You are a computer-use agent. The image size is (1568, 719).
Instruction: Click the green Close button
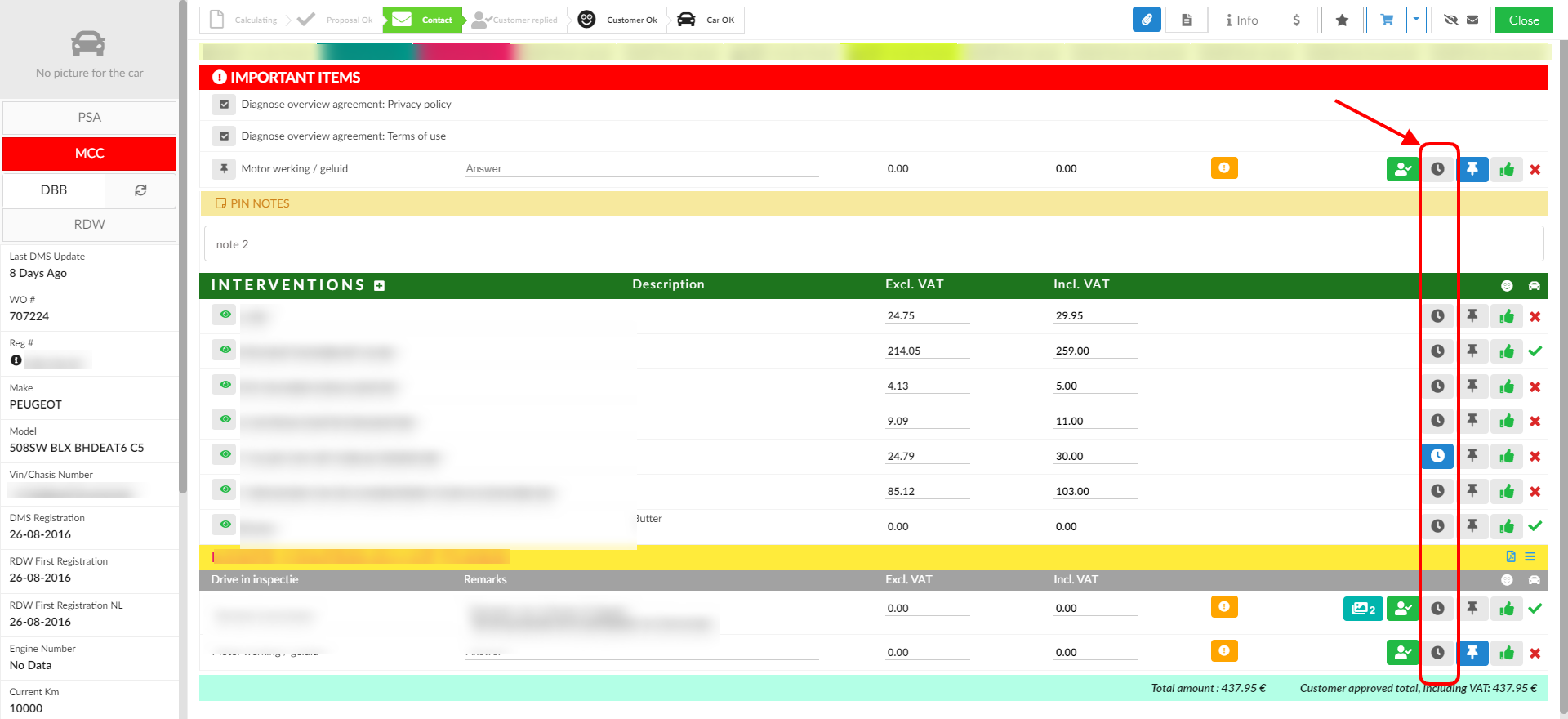(x=1523, y=20)
